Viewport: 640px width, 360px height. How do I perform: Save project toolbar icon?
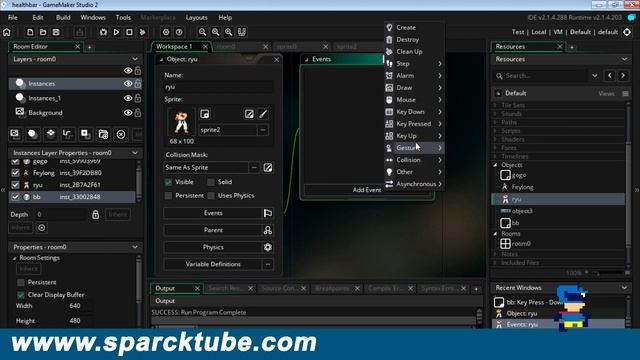56,32
